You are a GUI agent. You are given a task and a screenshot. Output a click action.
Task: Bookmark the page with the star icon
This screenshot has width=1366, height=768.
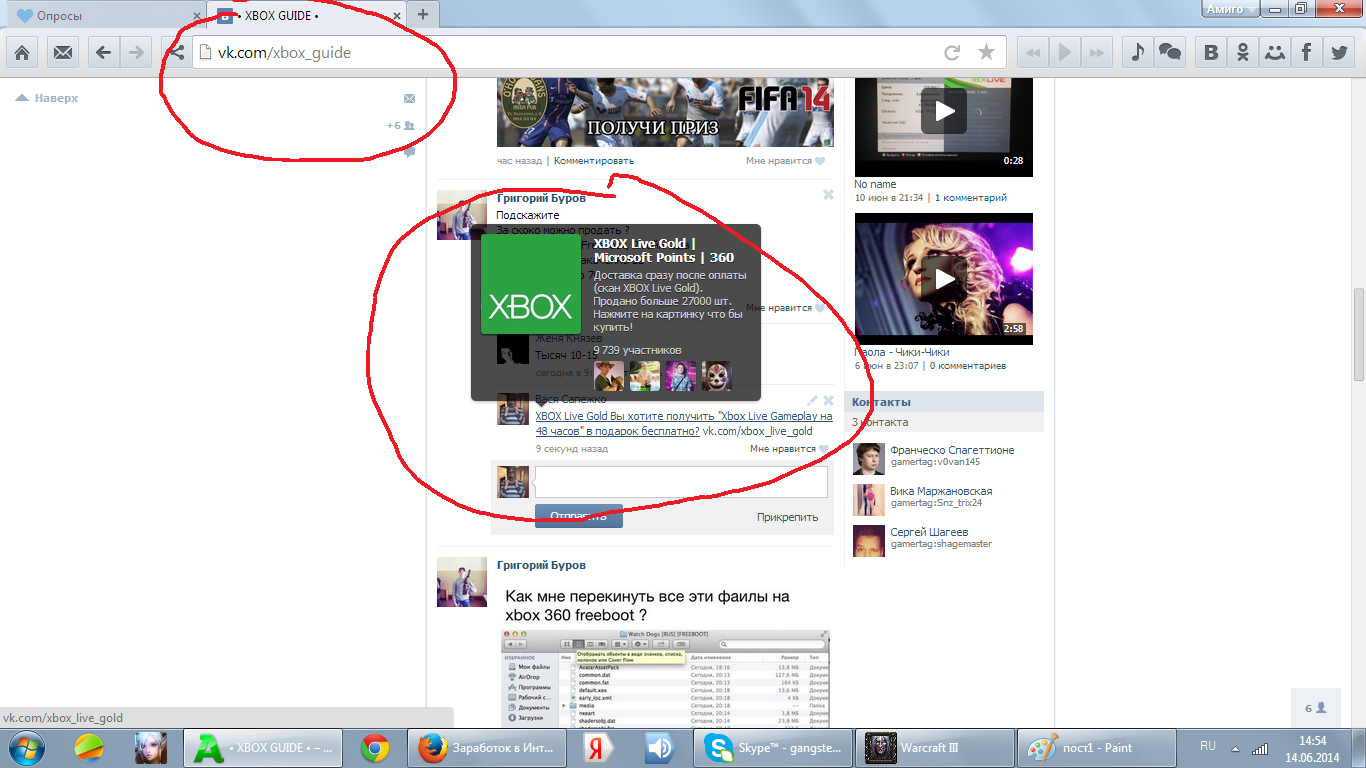[x=986, y=52]
